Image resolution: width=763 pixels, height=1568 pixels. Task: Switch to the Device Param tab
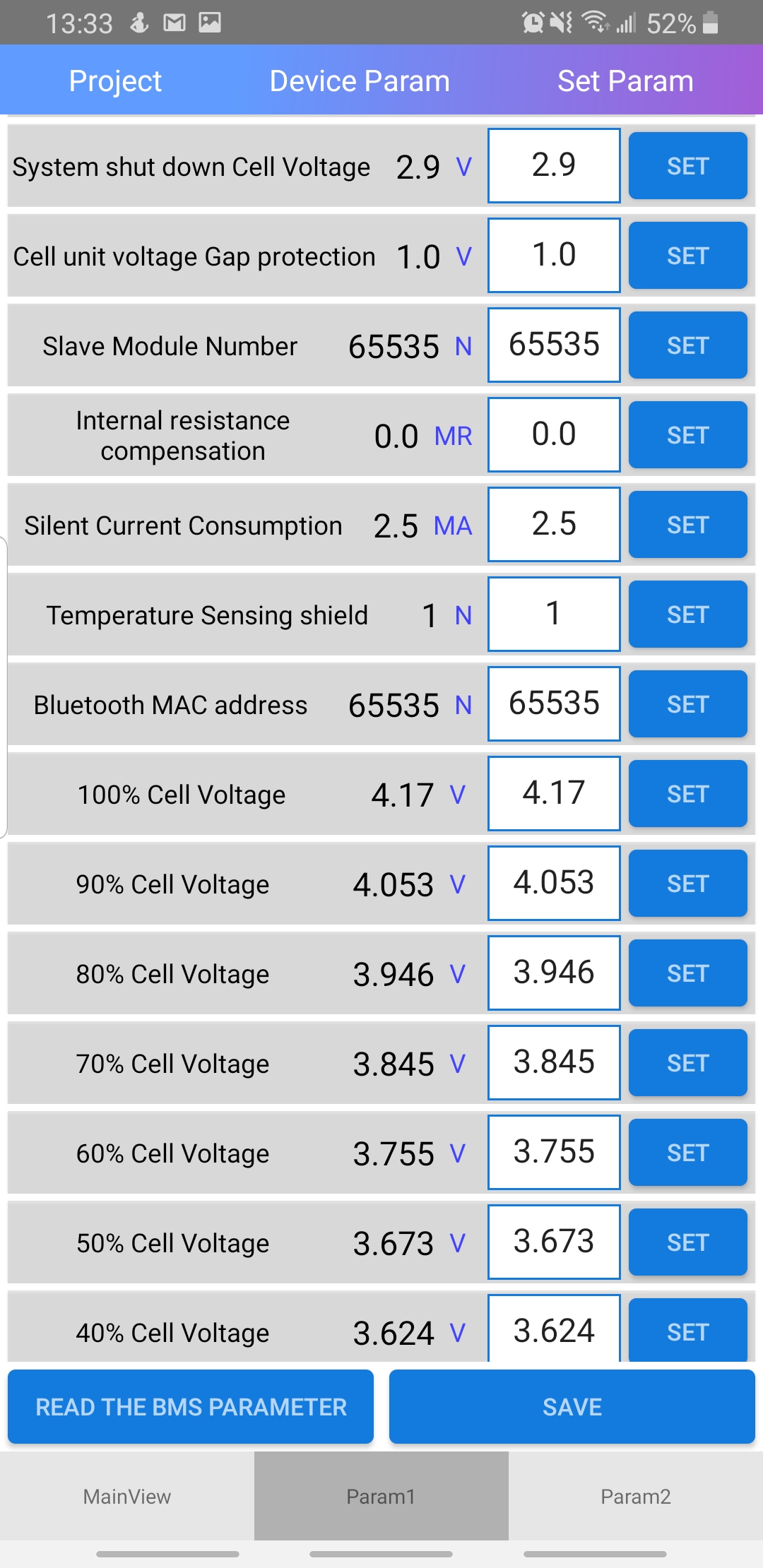(360, 81)
